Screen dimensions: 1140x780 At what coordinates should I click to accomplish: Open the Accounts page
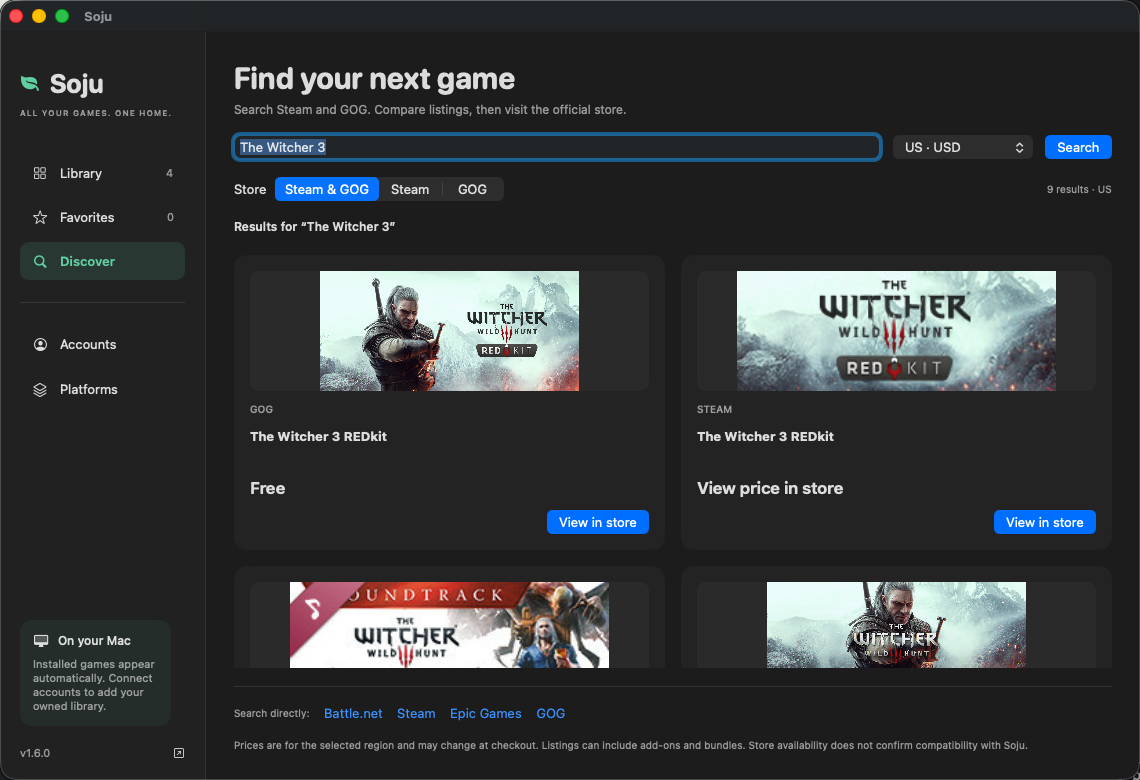pos(103,345)
